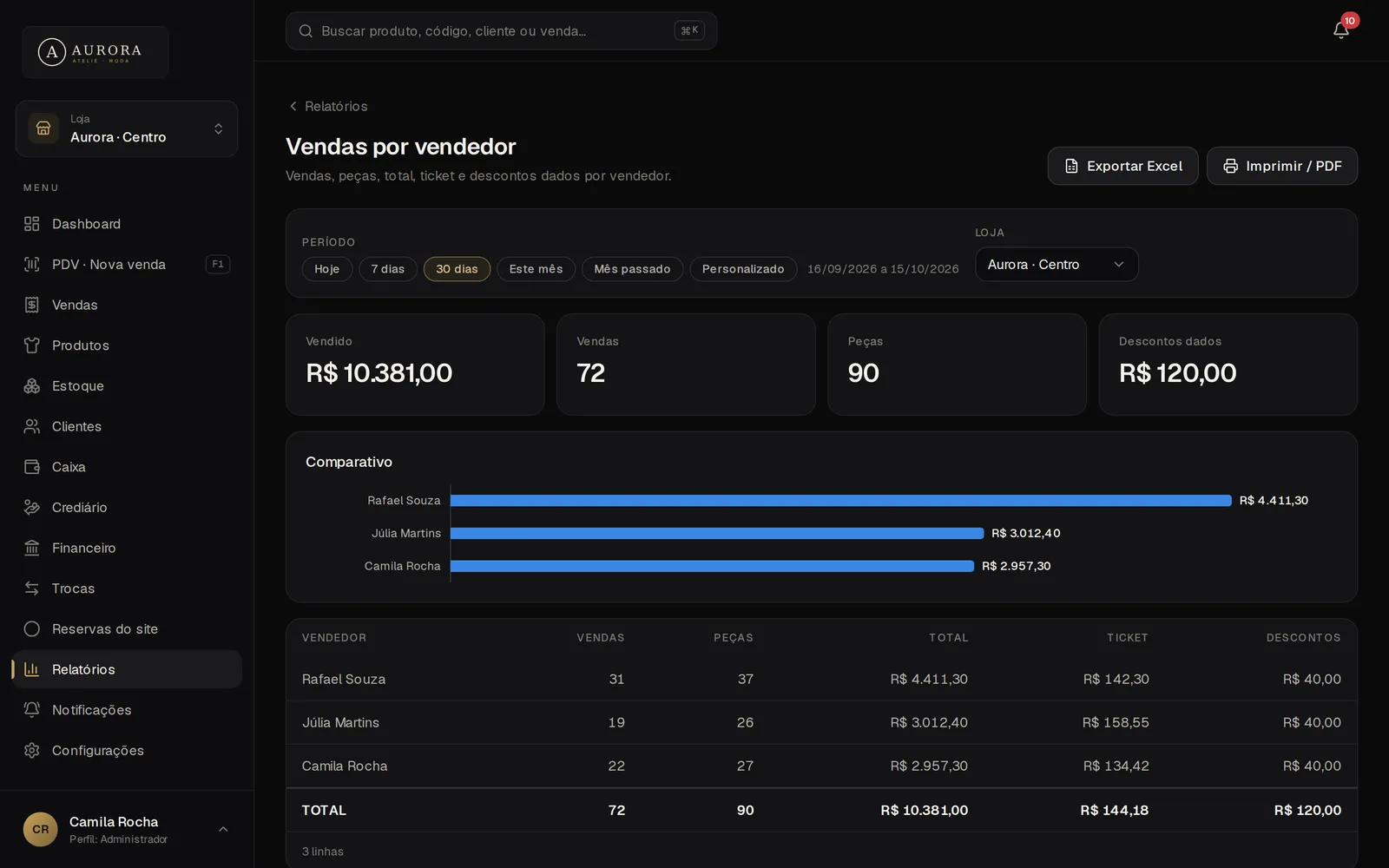This screenshot has height=868, width=1389.
Task: Click Imprimir / PDF button
Action: 1282,166
